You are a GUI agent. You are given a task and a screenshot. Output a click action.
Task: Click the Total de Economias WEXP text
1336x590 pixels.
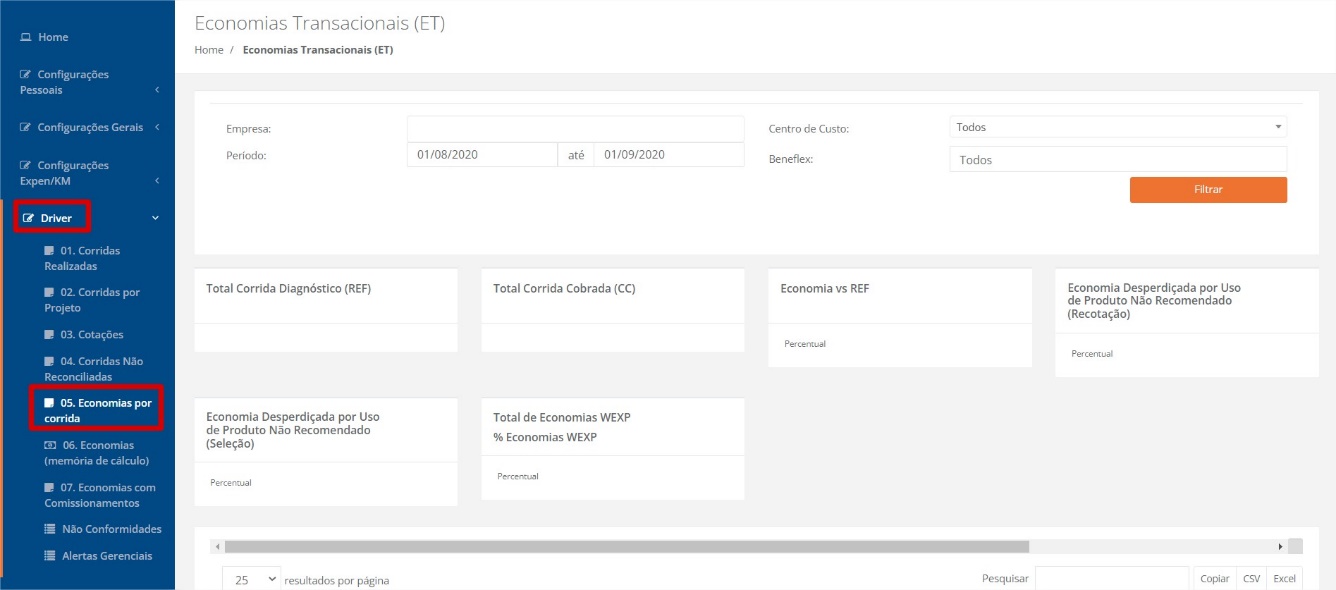pyautogui.click(x=562, y=418)
